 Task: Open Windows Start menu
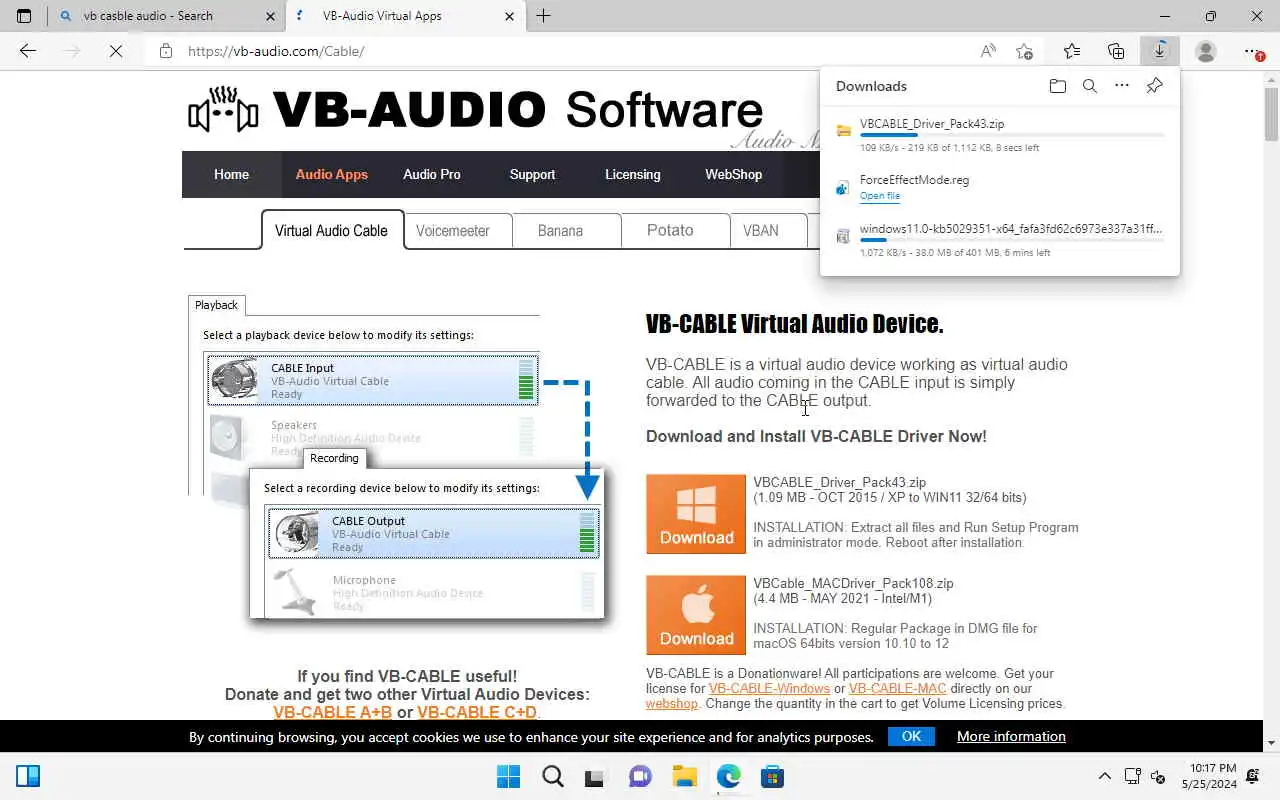click(x=508, y=776)
